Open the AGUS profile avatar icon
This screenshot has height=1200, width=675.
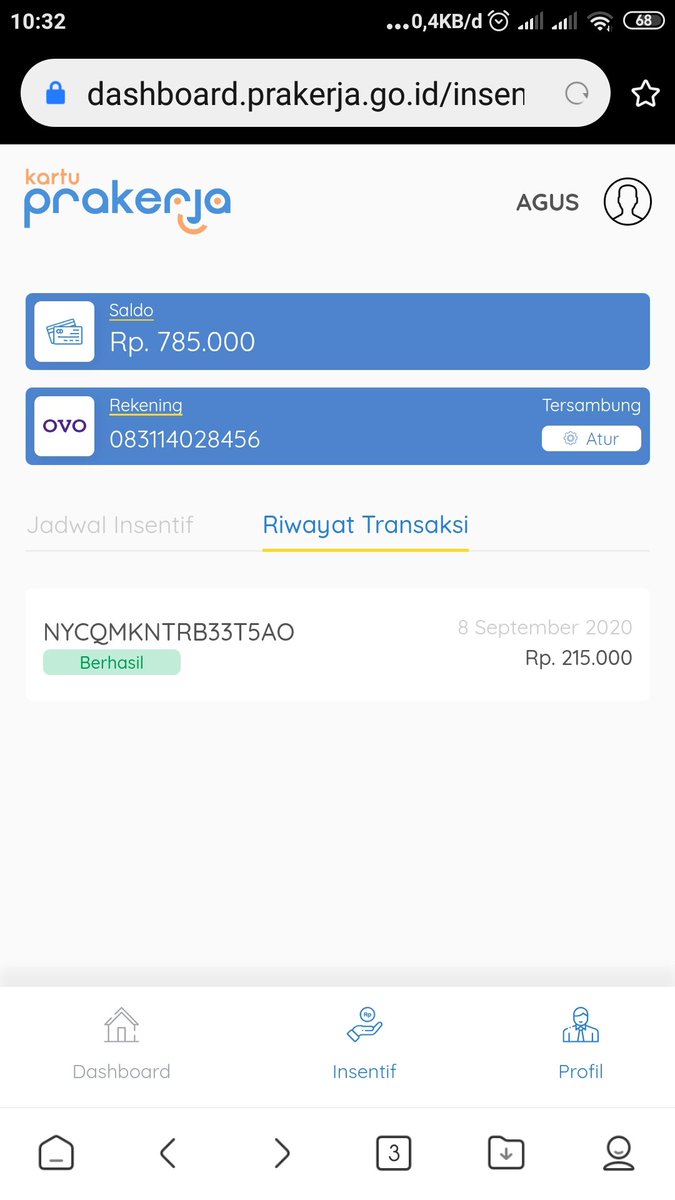[628, 201]
